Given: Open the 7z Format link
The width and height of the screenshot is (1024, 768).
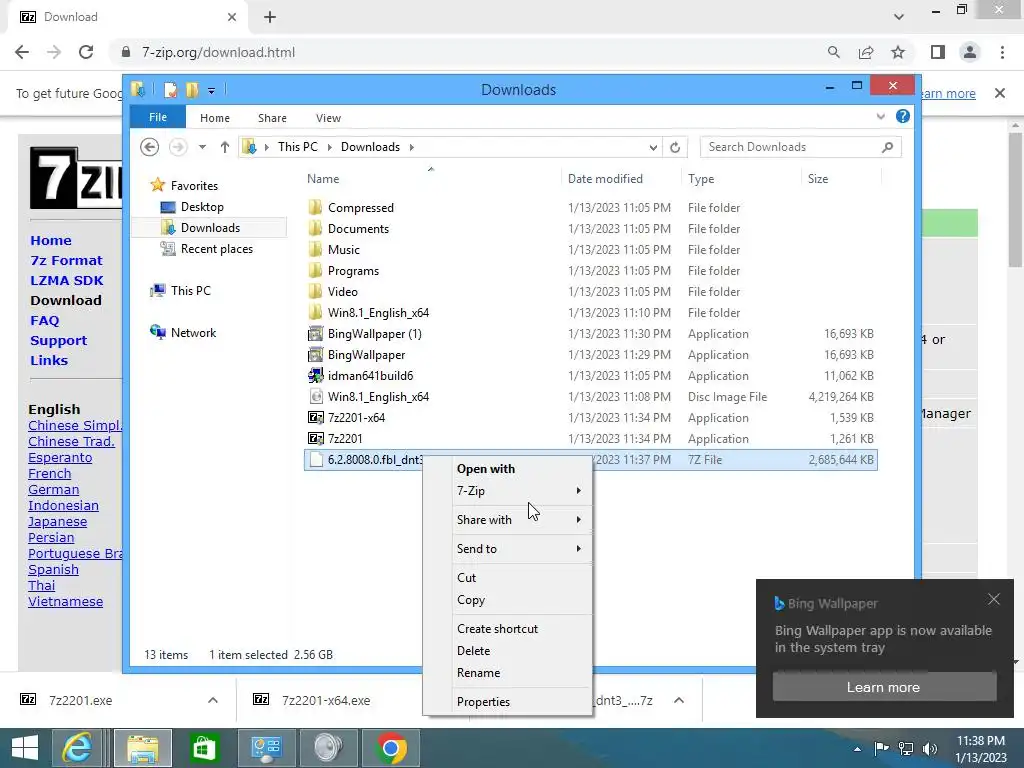Looking at the screenshot, I should 67,260.
